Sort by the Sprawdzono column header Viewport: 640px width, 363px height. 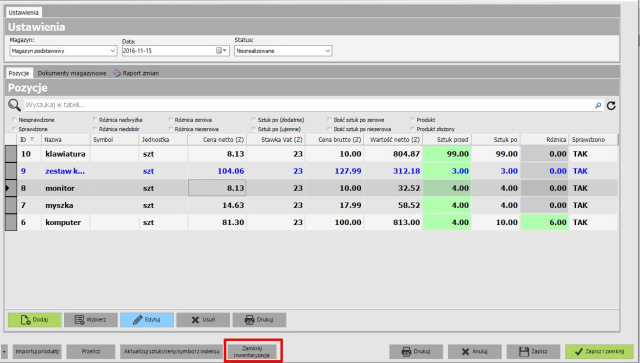[593, 140]
